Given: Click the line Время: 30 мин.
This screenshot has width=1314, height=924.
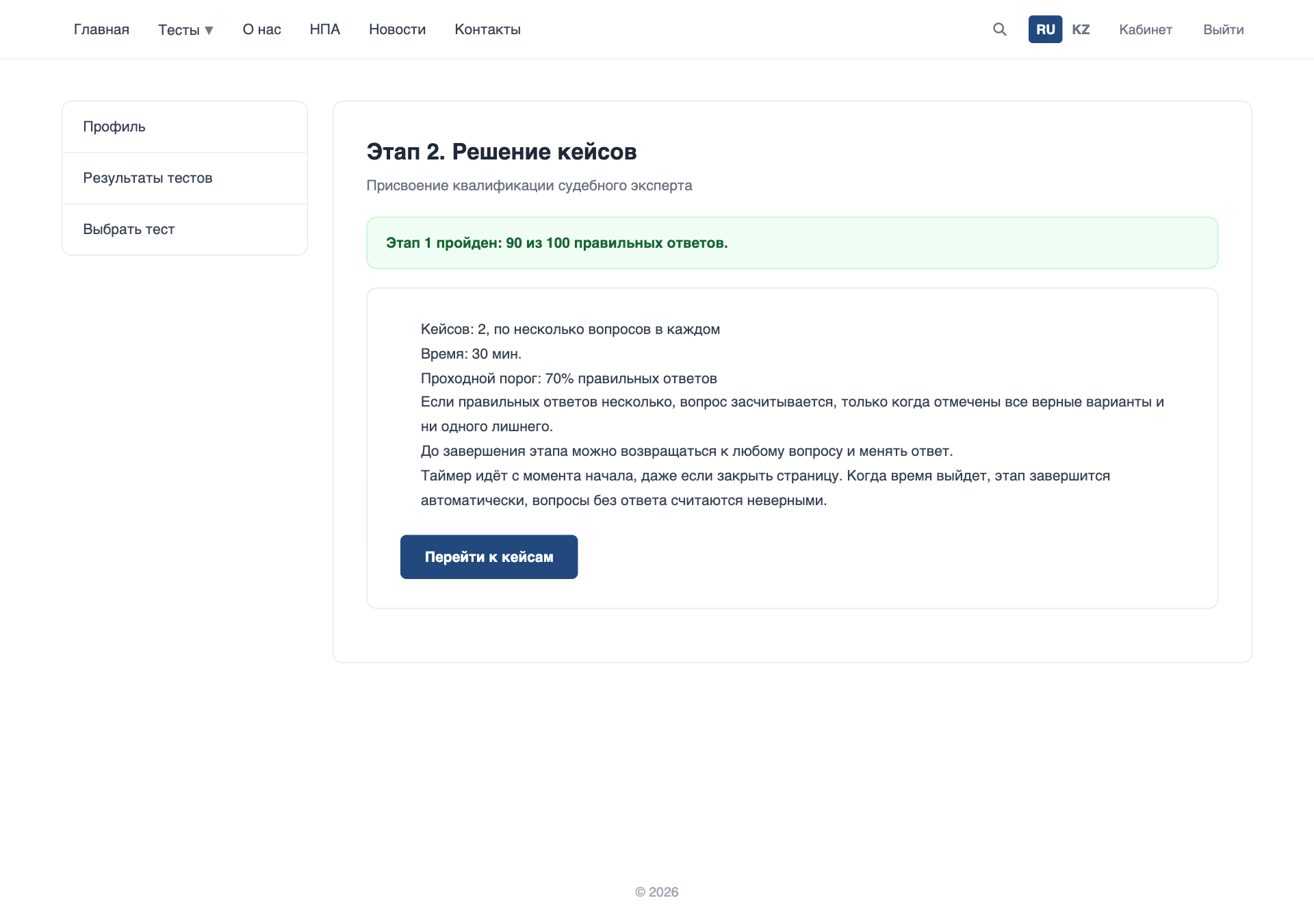Looking at the screenshot, I should [471, 354].
